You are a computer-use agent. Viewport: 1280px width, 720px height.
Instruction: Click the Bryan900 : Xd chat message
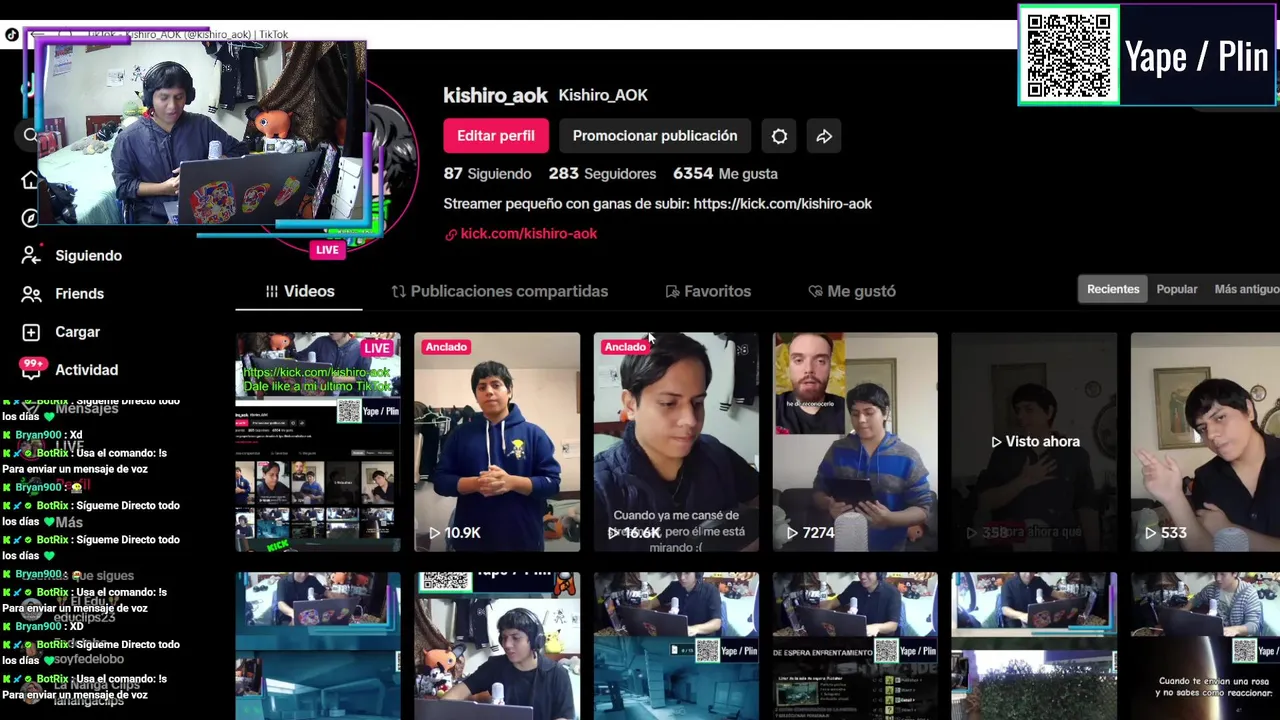[42, 435]
